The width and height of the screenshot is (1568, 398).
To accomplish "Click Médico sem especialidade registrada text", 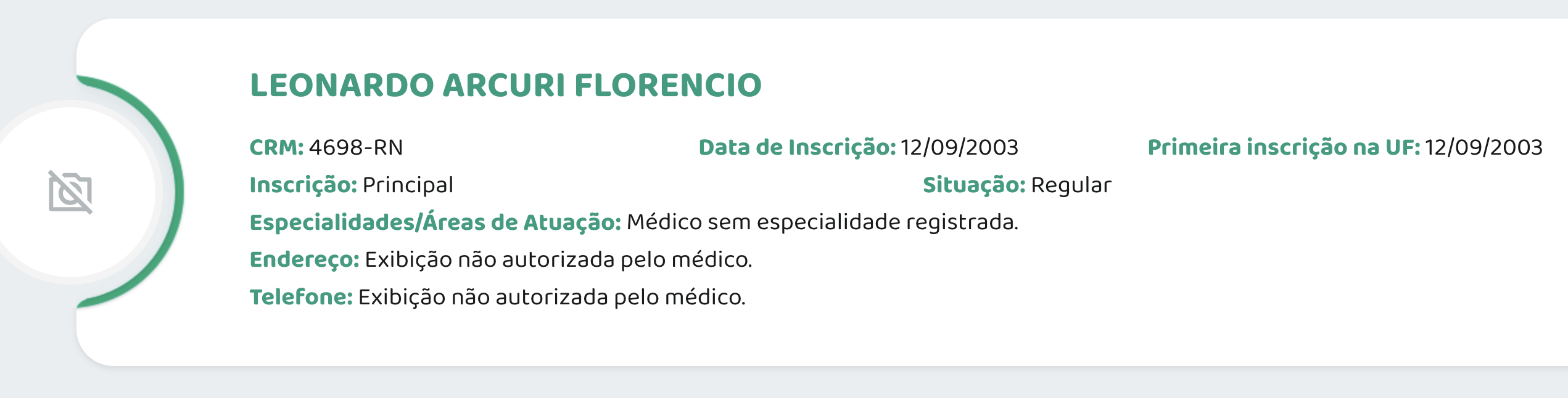I will pyautogui.click(x=822, y=223).
